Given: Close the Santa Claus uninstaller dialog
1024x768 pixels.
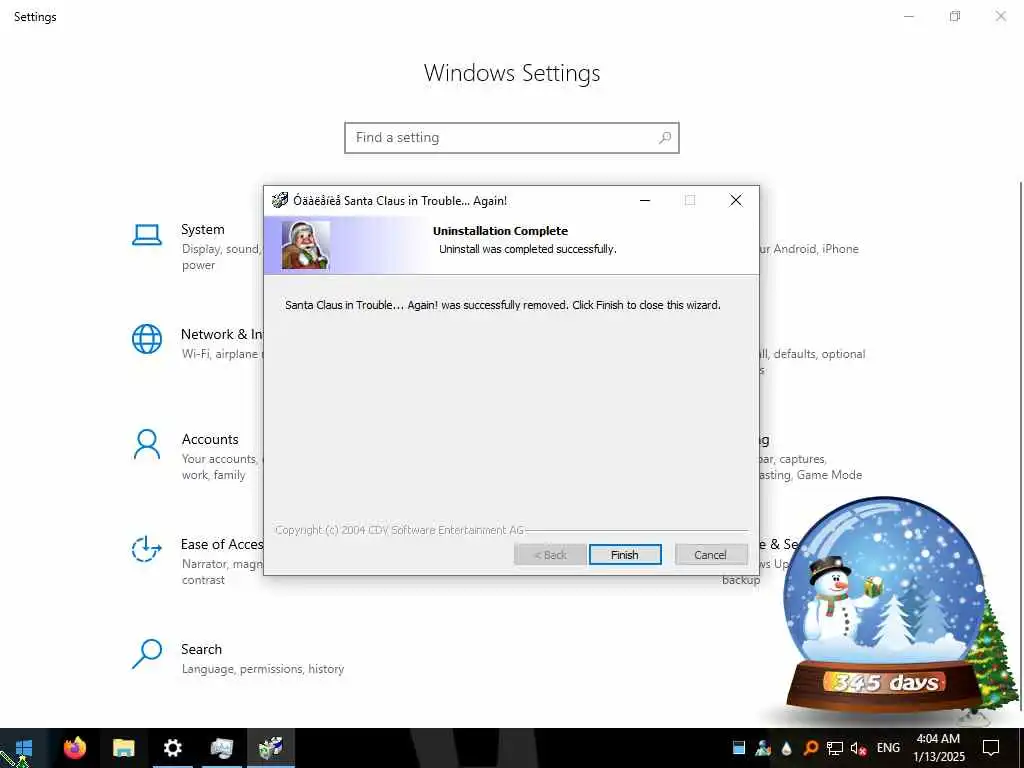Looking at the screenshot, I should (x=736, y=200).
